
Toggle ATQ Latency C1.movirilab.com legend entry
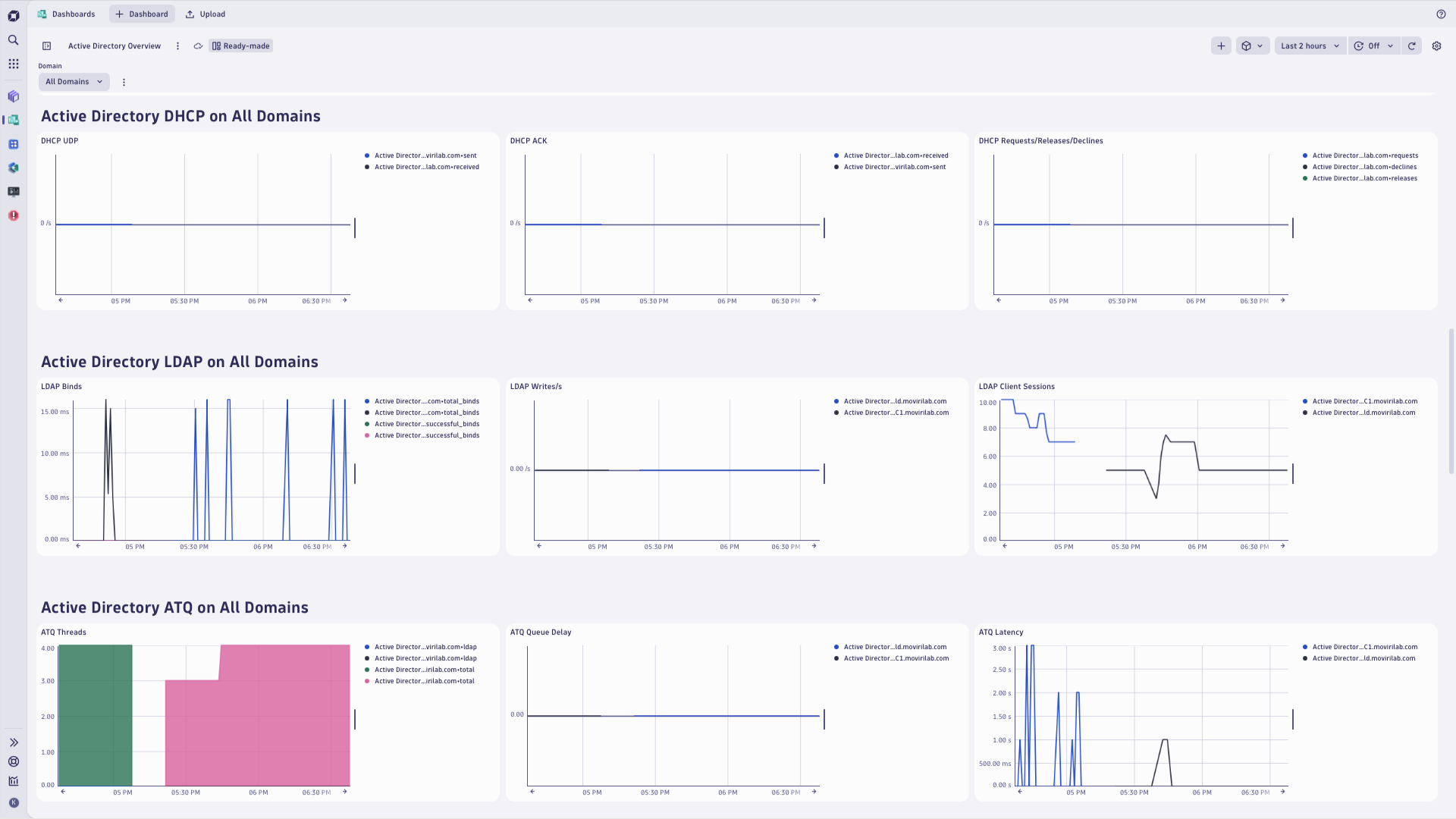click(1360, 647)
